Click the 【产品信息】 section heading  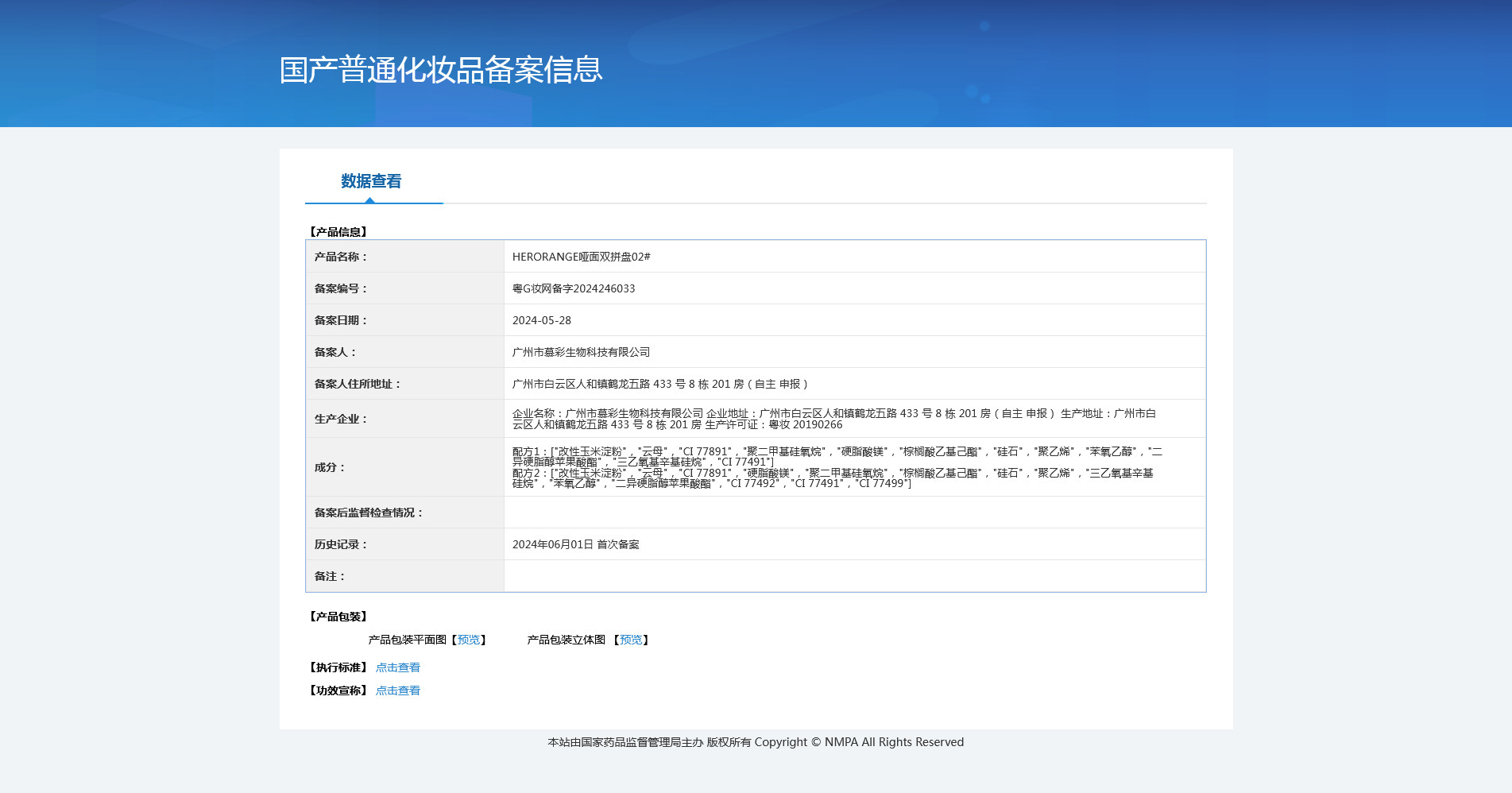click(338, 232)
